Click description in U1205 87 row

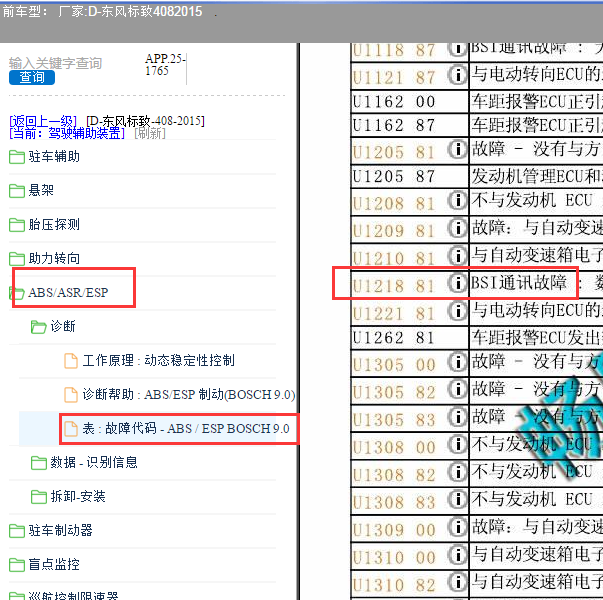point(537,177)
